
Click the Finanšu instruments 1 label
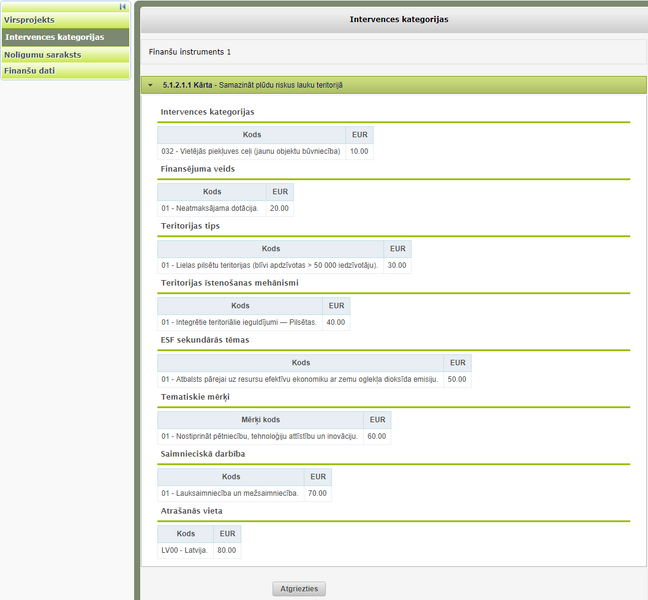(190, 52)
